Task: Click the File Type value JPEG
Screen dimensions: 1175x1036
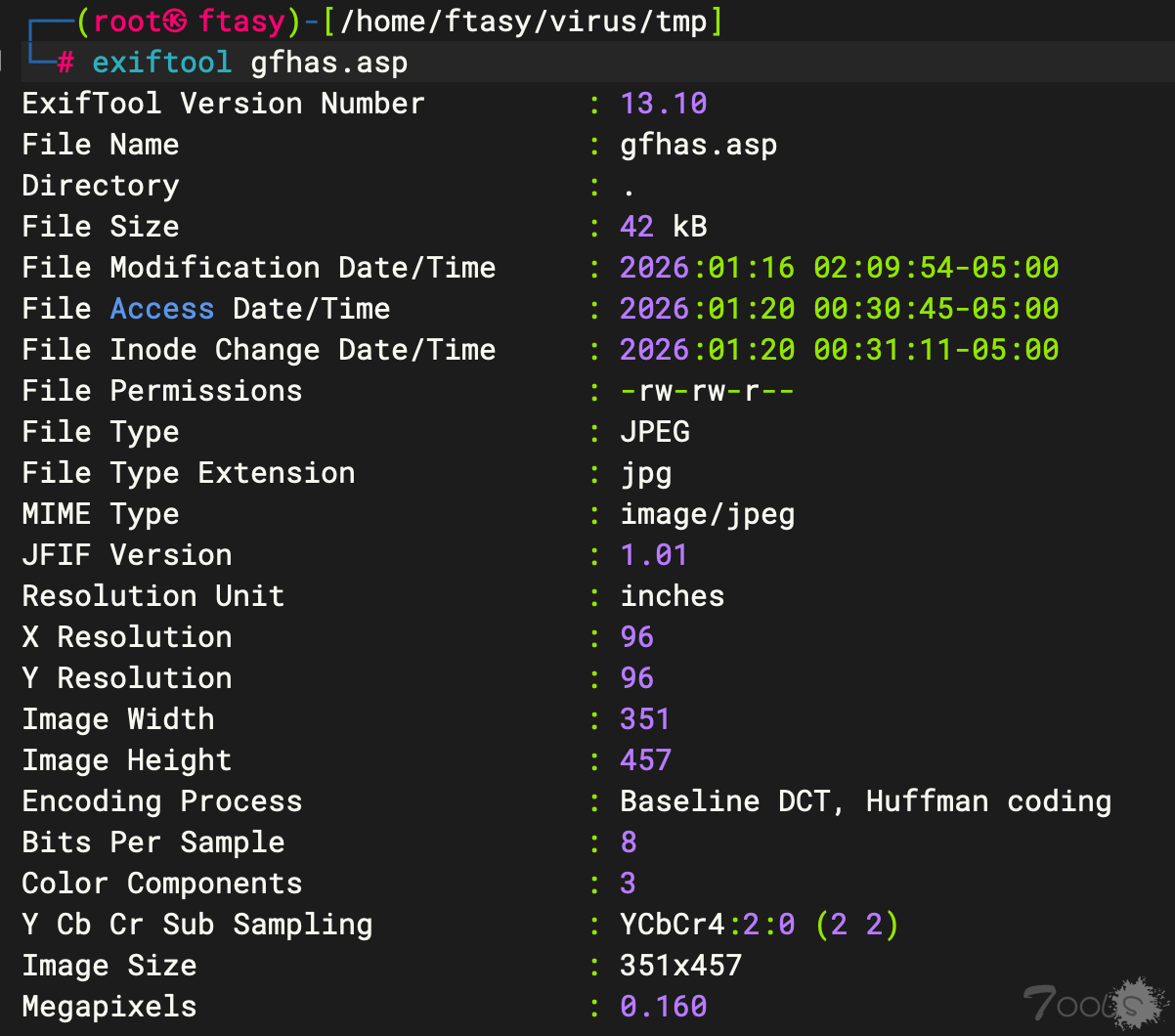Action: coord(655,432)
